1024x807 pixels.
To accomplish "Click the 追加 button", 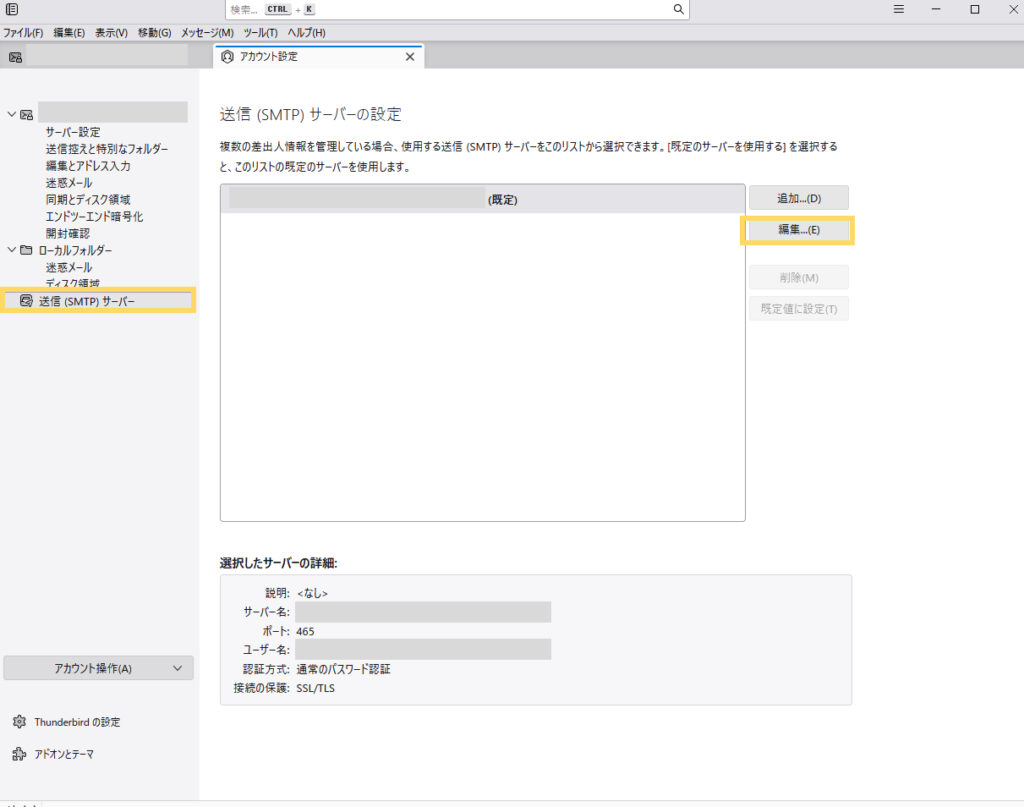I will point(798,198).
